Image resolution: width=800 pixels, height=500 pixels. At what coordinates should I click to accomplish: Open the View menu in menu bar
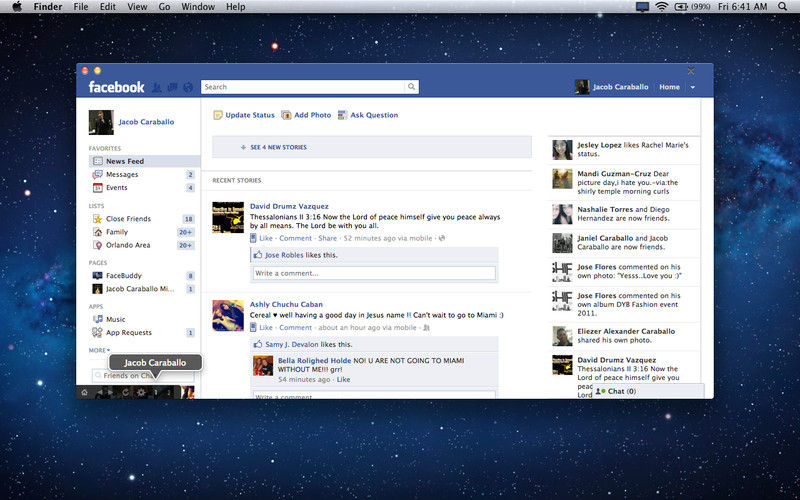[137, 7]
